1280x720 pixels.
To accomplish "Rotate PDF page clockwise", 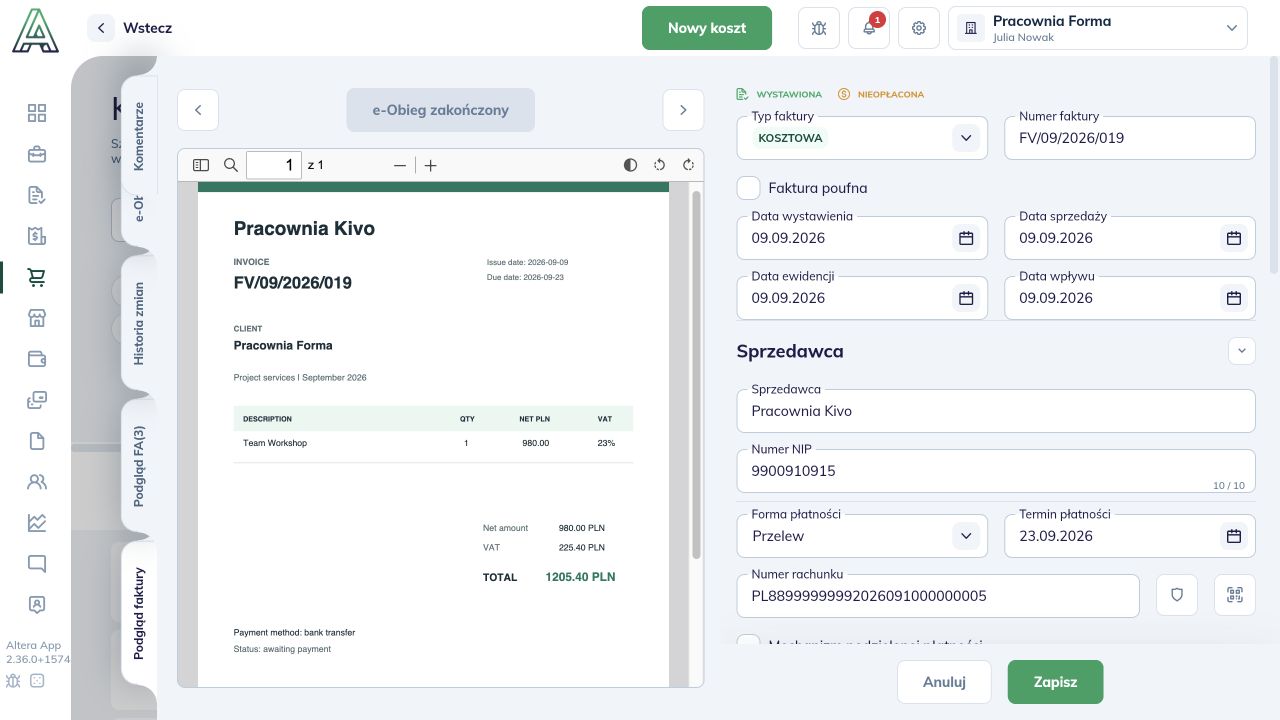I will [689, 165].
